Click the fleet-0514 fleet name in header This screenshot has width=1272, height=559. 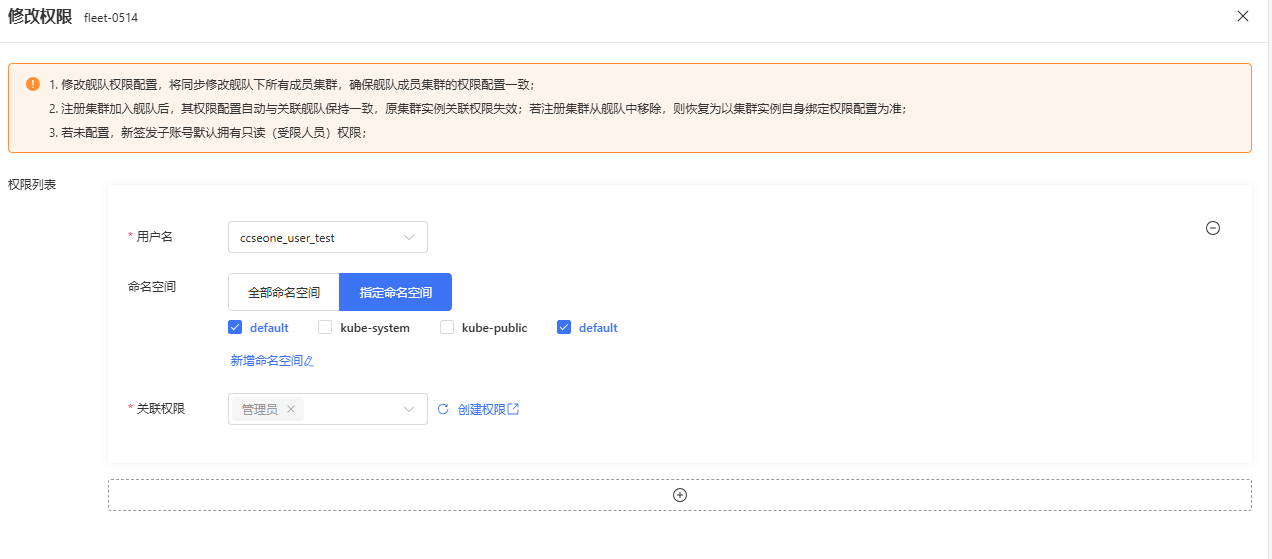pos(111,17)
